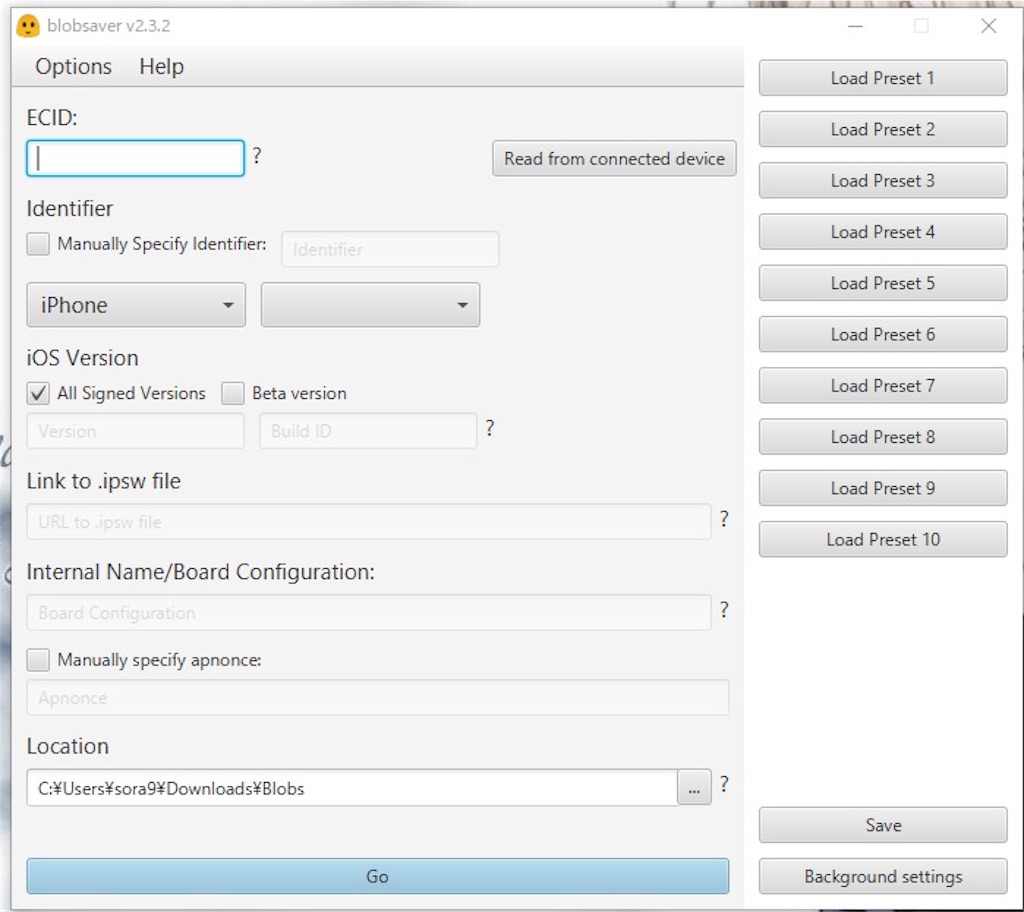The image size is (1024, 912).
Task: Click the Location help question mark
Action: click(x=724, y=784)
